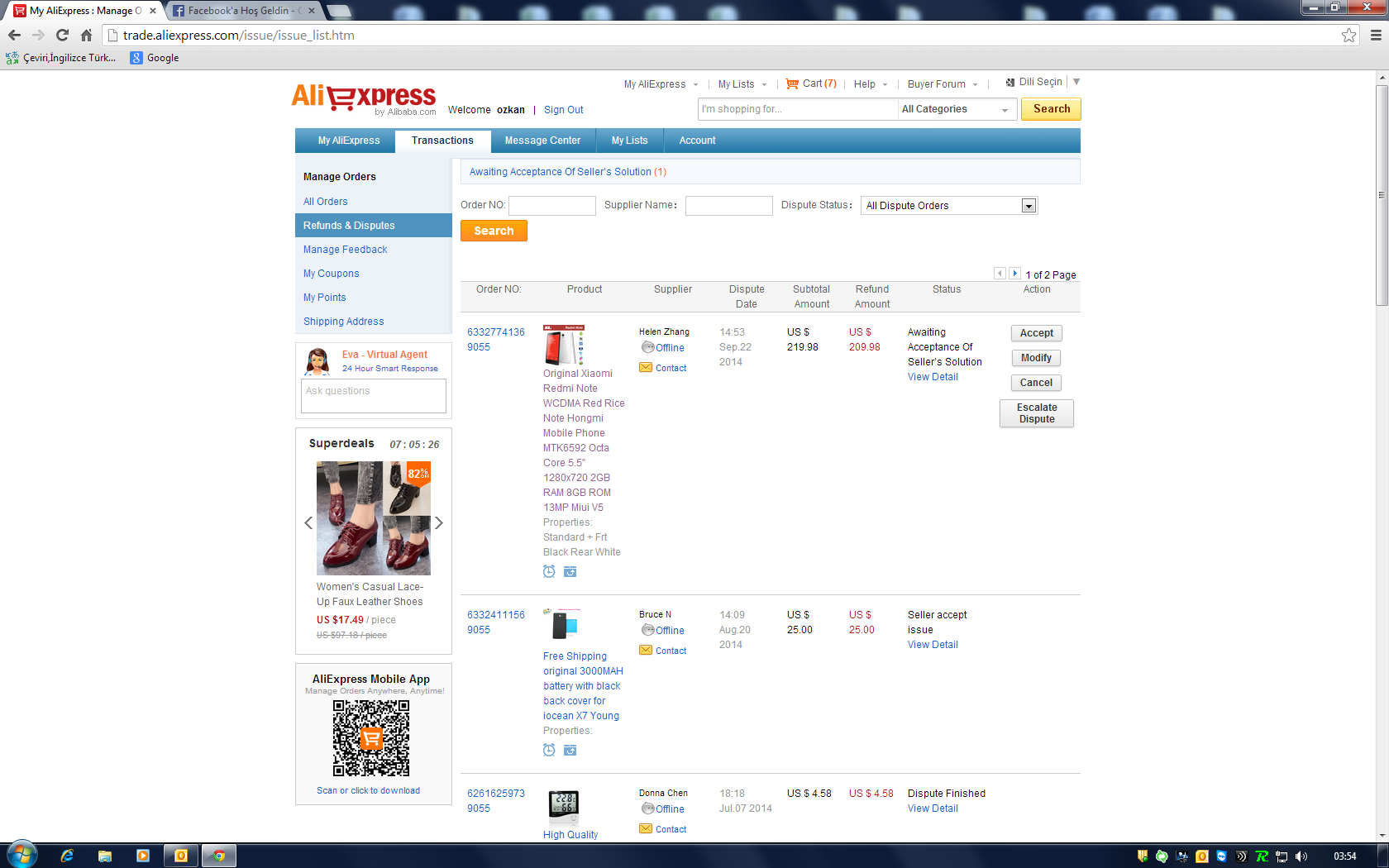This screenshot has height=868, width=1389.
Task: Click the calendar icon under Xiaomi Redmi order
Action: coord(570,571)
